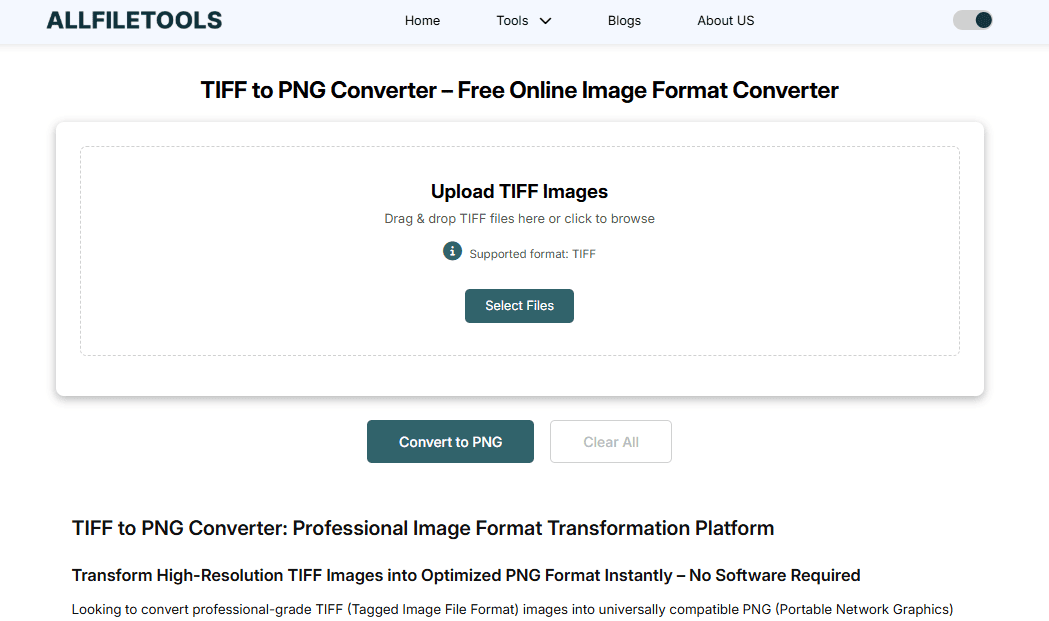1049x621 pixels.
Task: Click the Upload TIFF Images heading
Action: tap(519, 191)
